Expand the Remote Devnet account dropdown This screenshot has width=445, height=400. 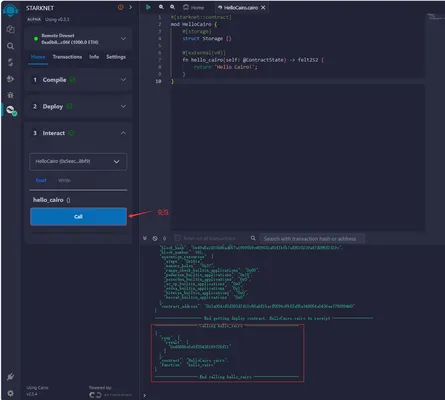tap(123, 39)
